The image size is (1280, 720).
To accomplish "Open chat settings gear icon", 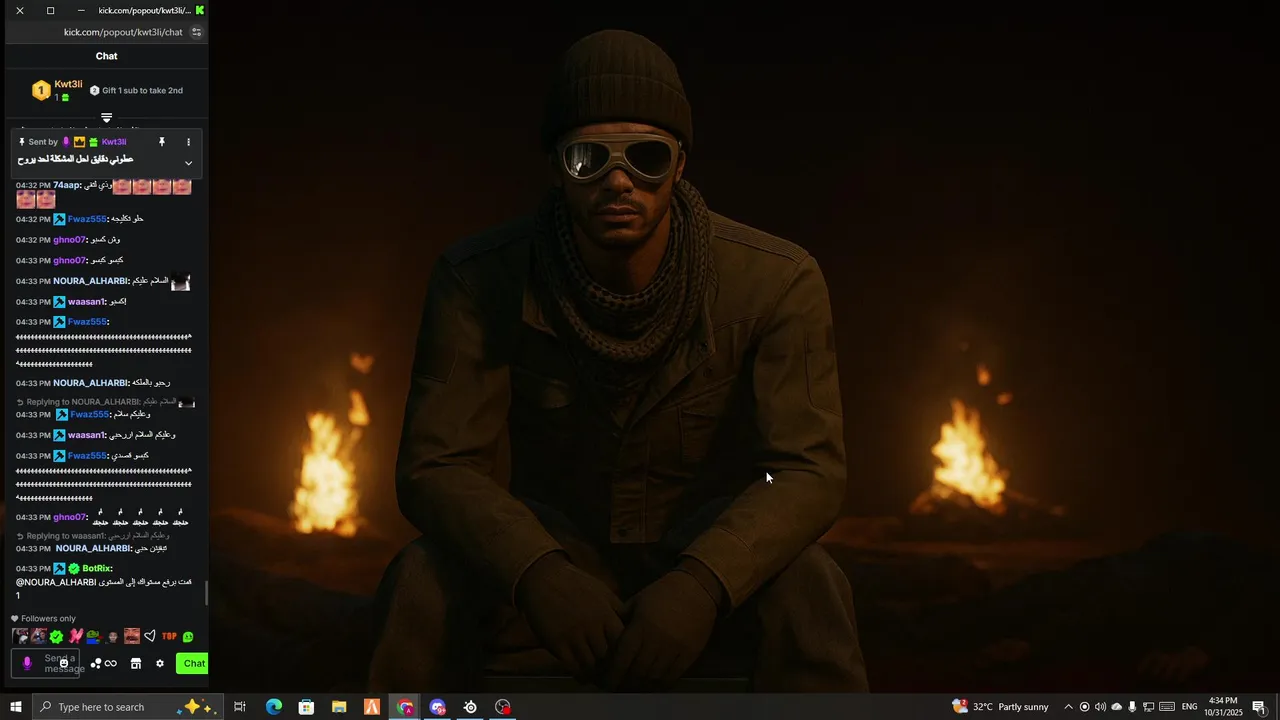I will coord(160,663).
